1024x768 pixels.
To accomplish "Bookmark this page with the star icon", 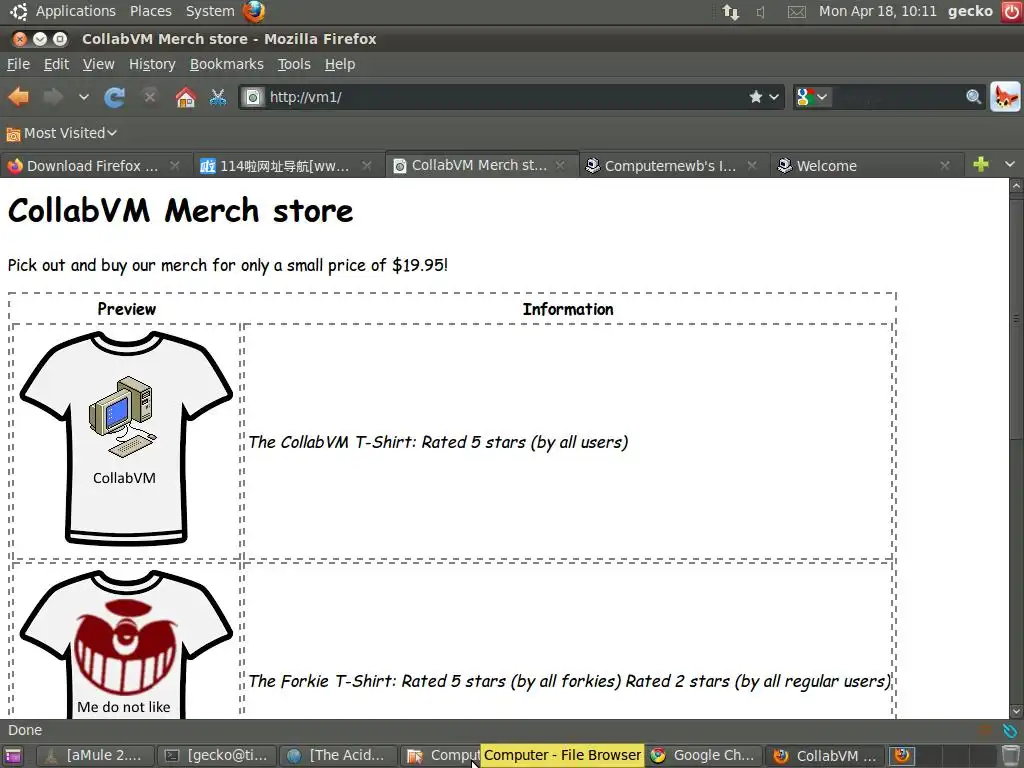I will click(x=756, y=97).
